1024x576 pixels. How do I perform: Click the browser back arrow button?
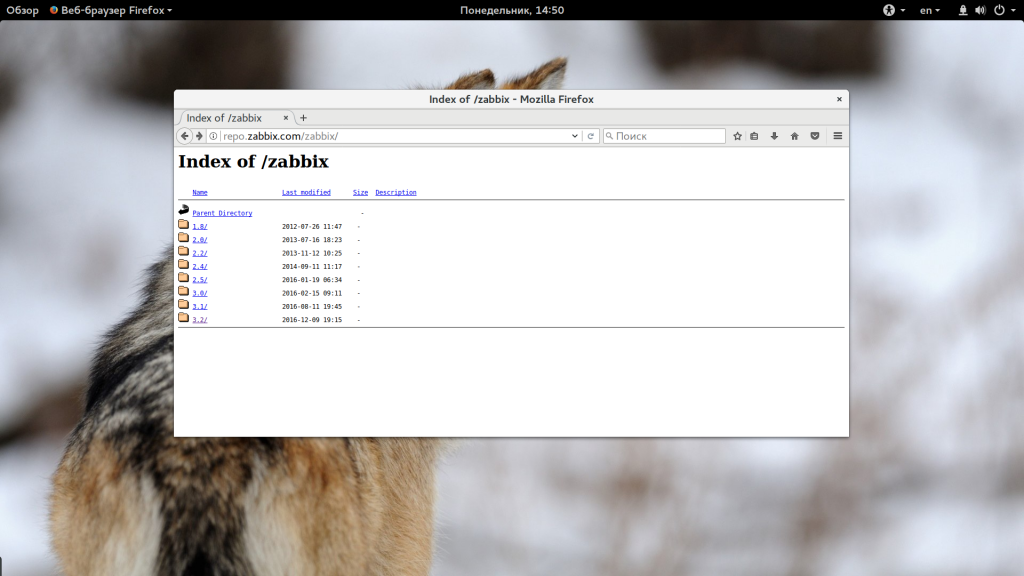[185, 136]
